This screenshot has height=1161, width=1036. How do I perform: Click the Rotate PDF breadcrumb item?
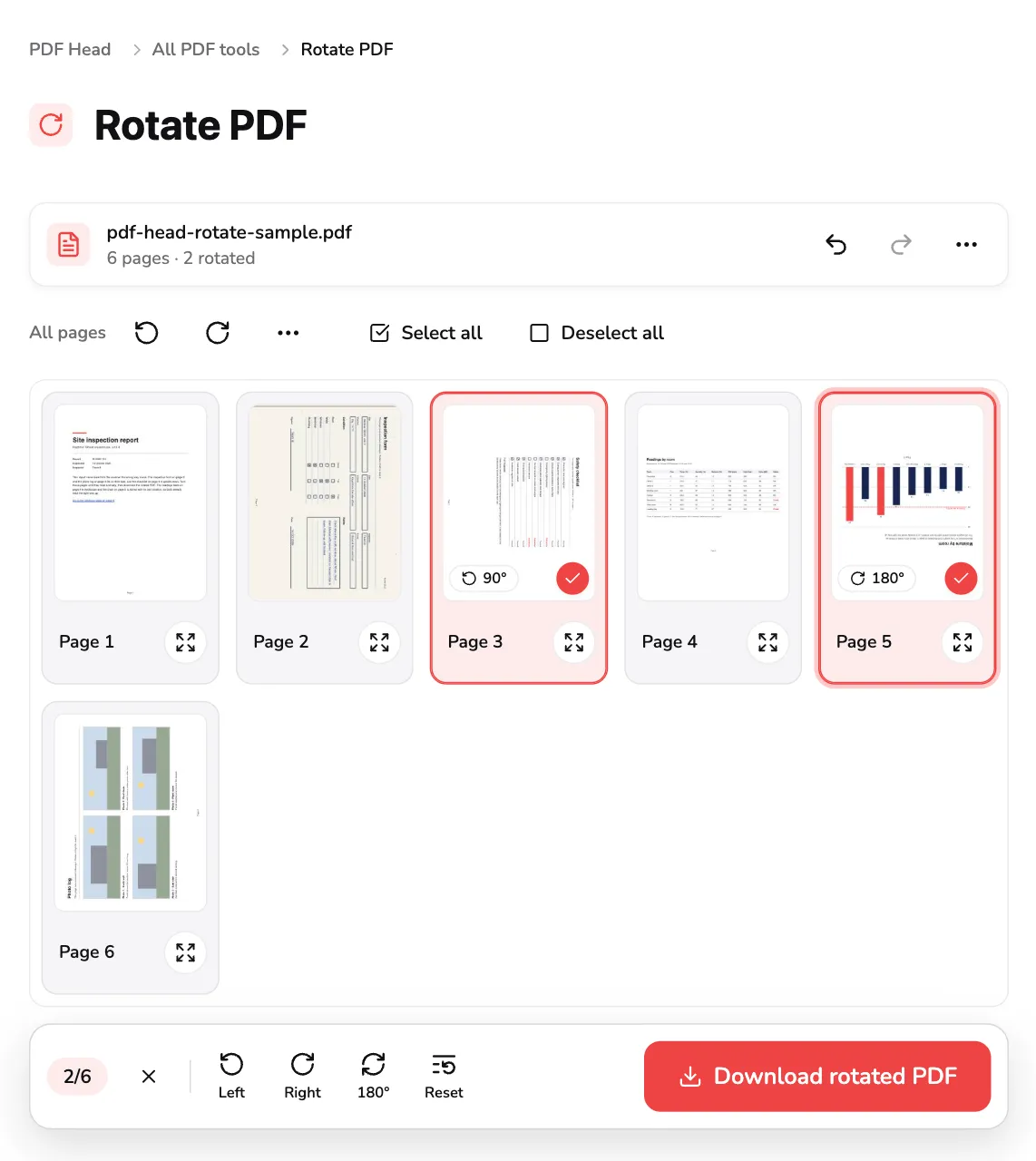[x=347, y=49]
